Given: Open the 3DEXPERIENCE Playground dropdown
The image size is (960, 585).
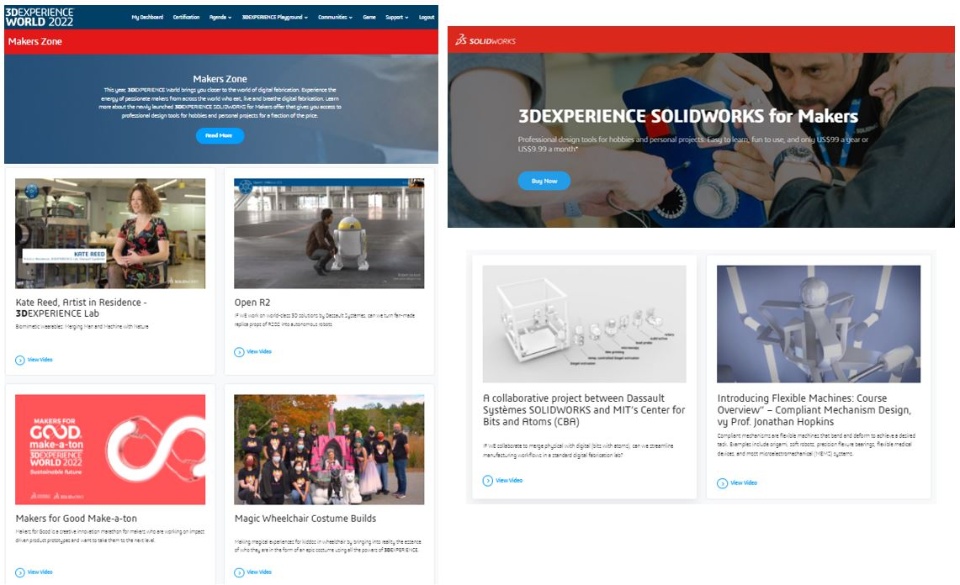Looking at the screenshot, I should point(275,17).
